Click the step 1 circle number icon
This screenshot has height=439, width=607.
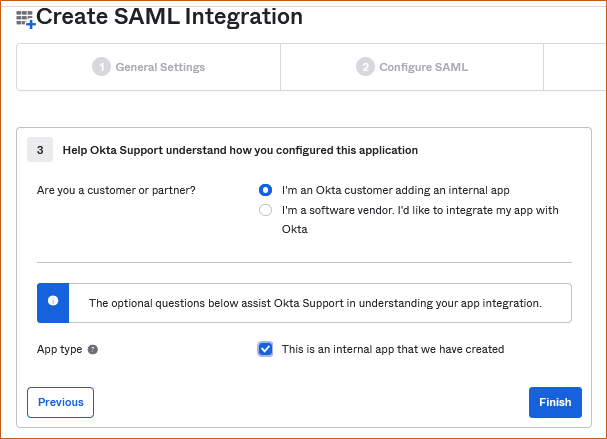coord(101,67)
